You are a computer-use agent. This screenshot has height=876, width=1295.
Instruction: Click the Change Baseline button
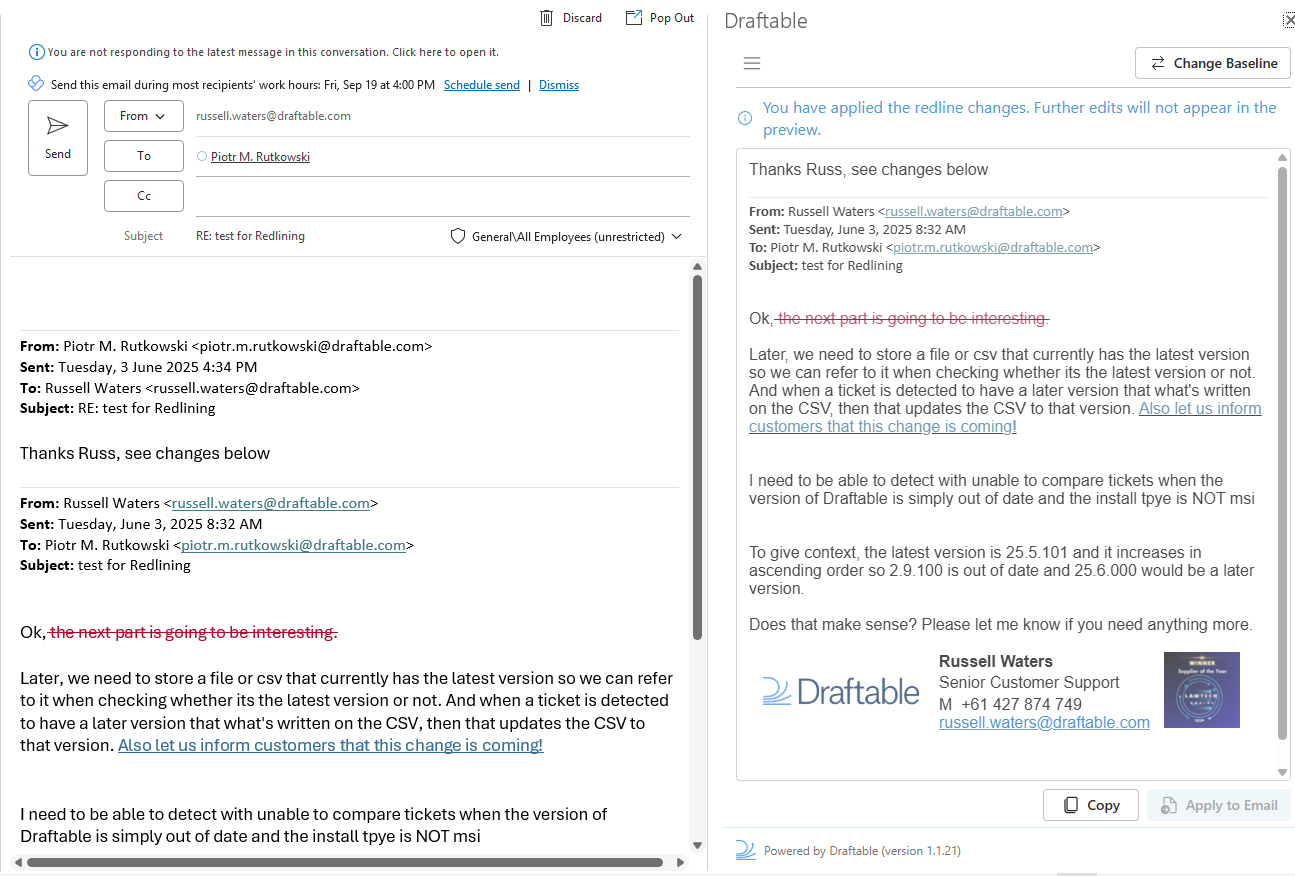click(1213, 63)
